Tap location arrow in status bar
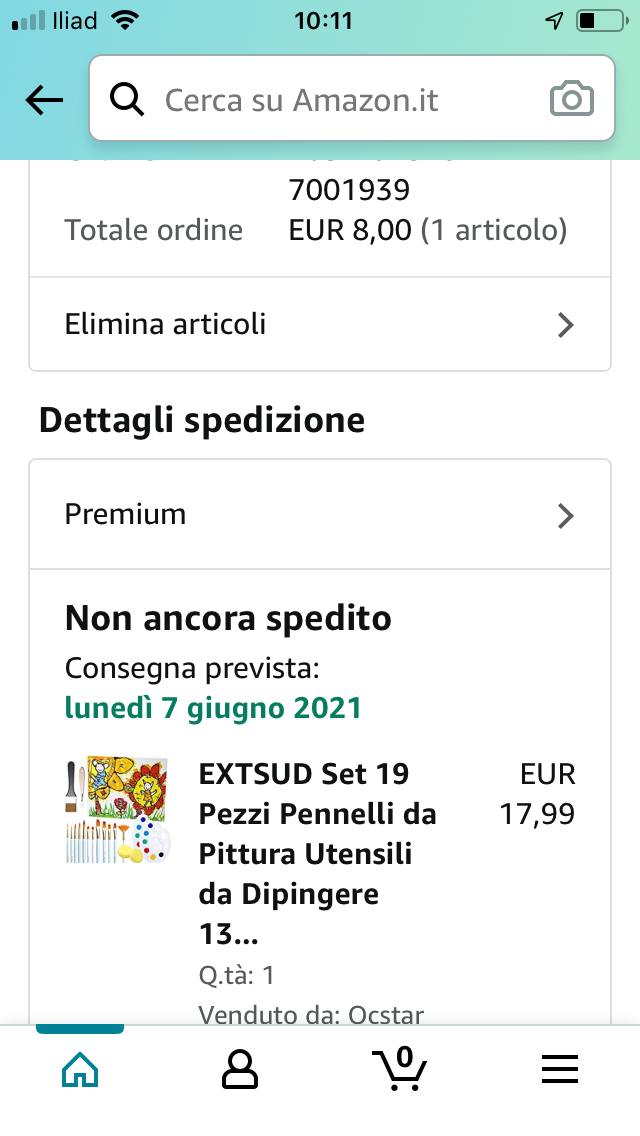 (x=555, y=21)
